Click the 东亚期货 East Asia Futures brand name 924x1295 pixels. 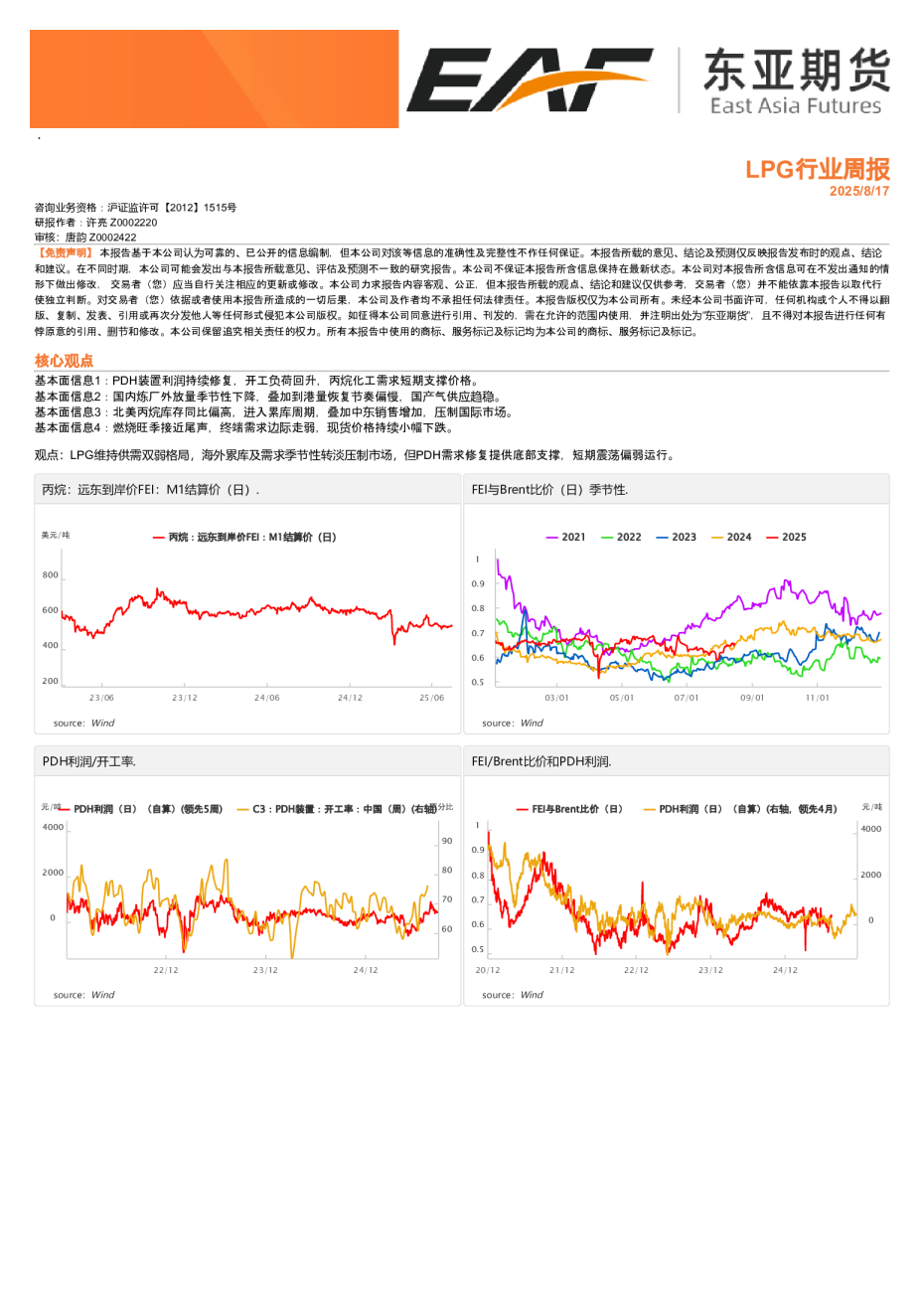(795, 81)
